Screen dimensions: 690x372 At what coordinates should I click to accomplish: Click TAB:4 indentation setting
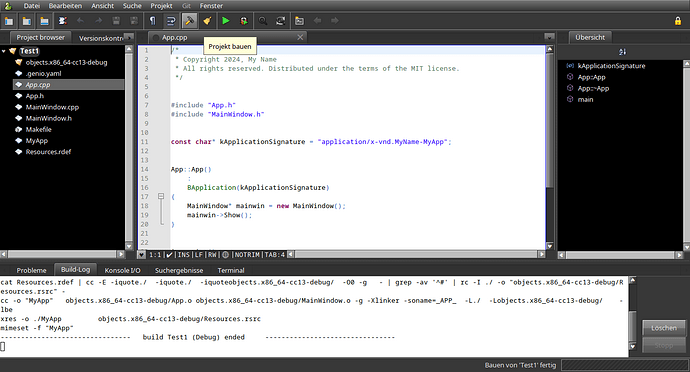[x=275, y=254]
